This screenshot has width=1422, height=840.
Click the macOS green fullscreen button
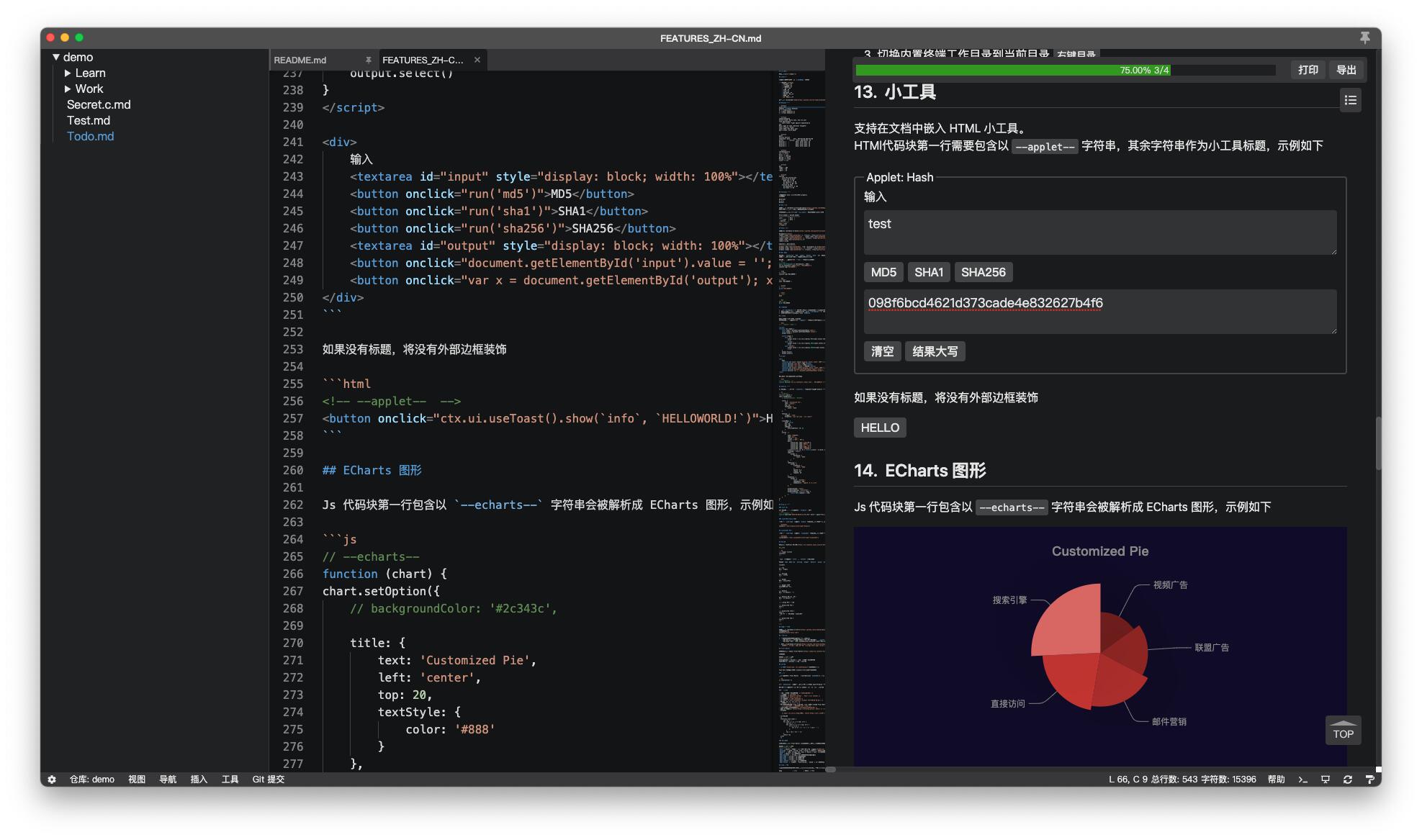79,37
